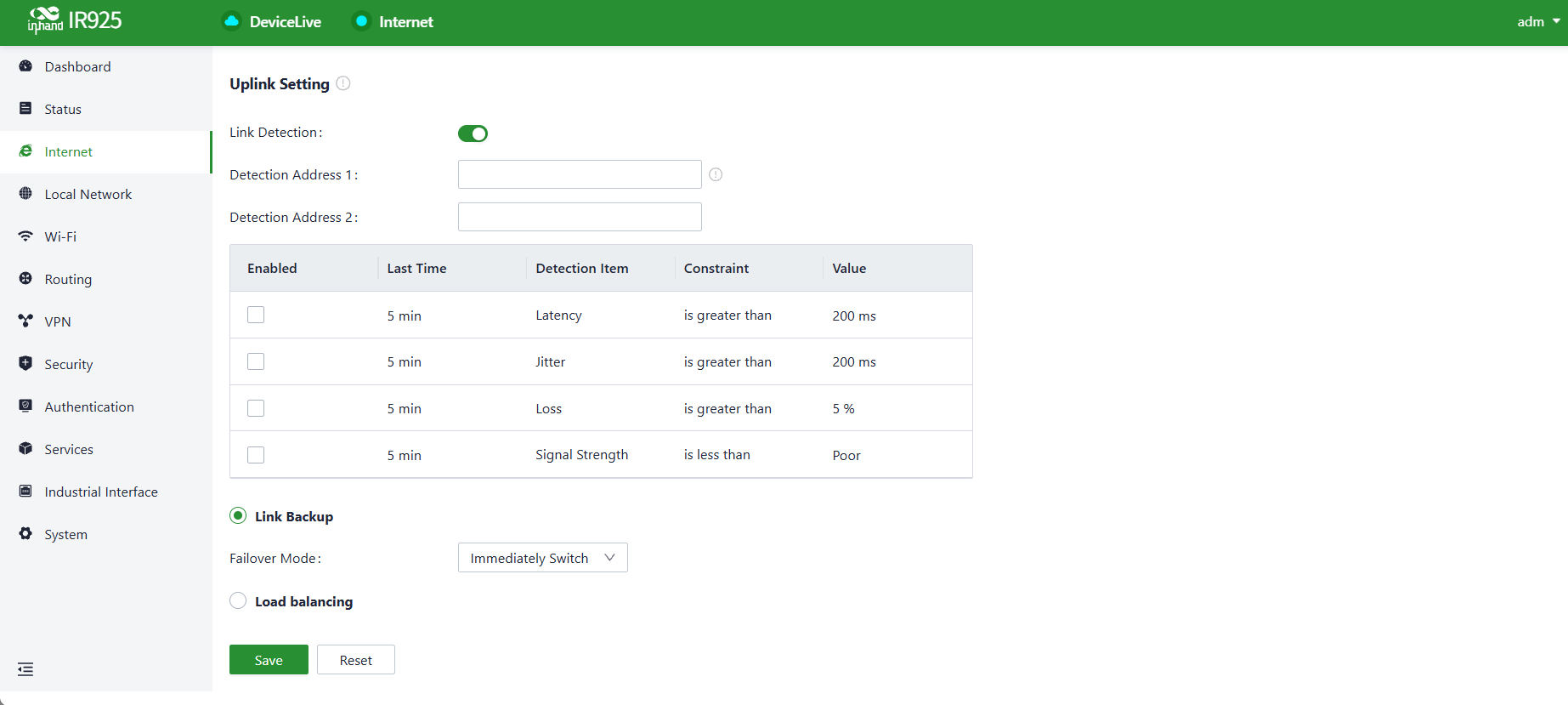Enable the Jitter detection checkbox
Viewport: 1568px width, 705px height.
[256, 361]
